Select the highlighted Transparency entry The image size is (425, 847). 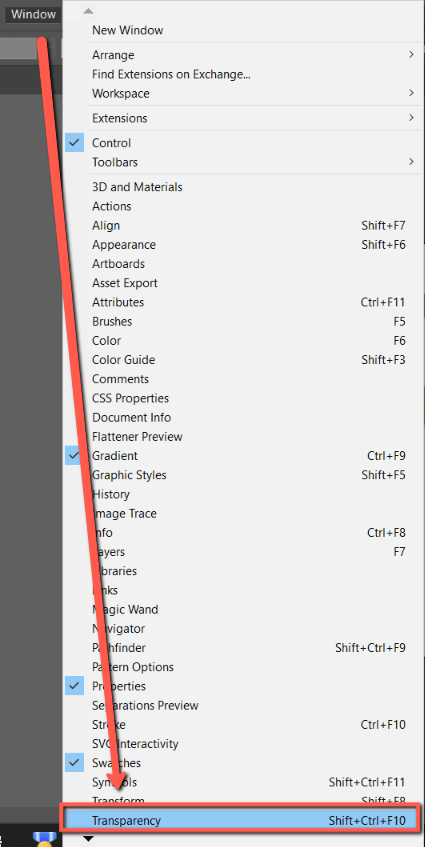[241, 821]
